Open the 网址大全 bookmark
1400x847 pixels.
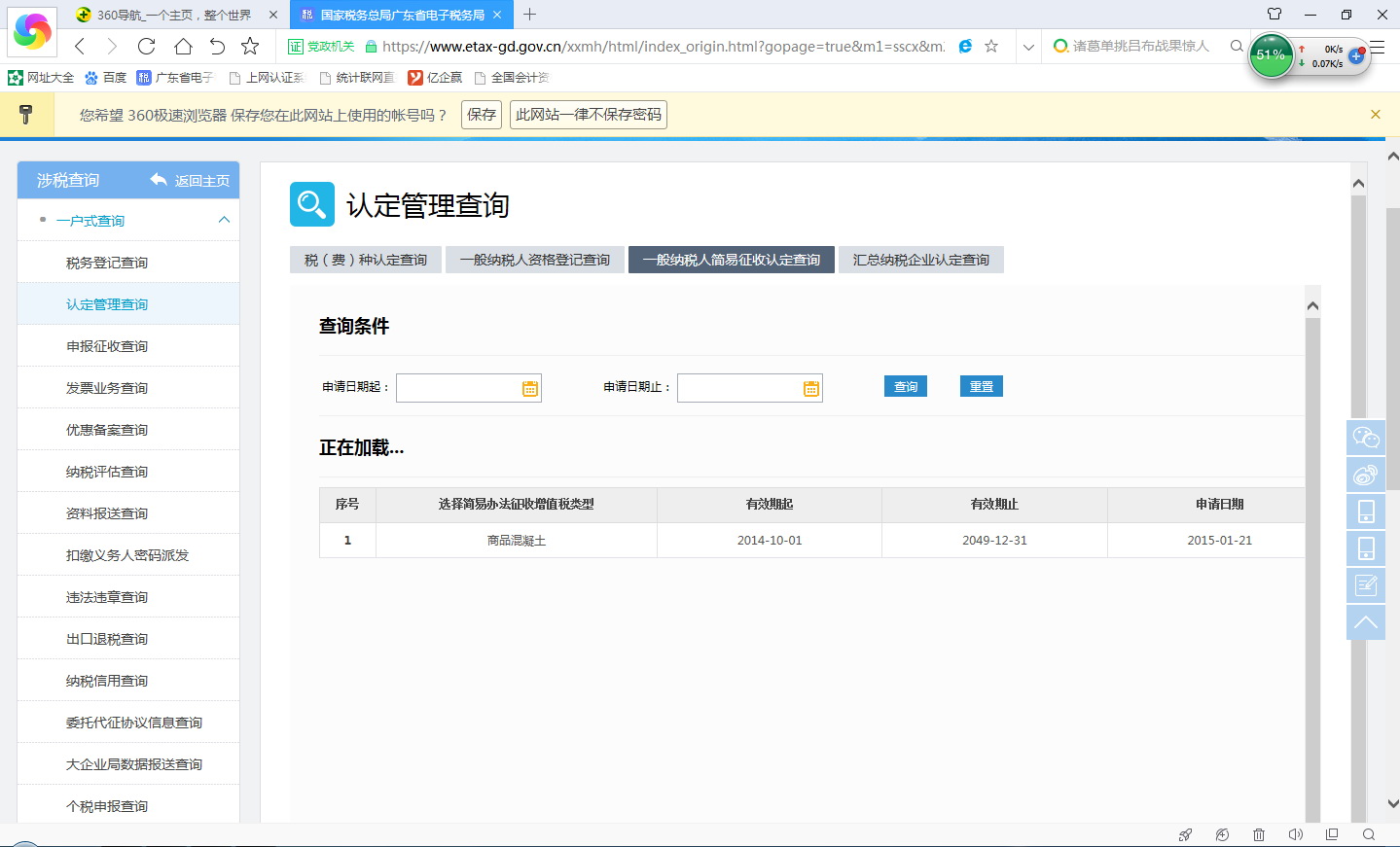coord(41,77)
